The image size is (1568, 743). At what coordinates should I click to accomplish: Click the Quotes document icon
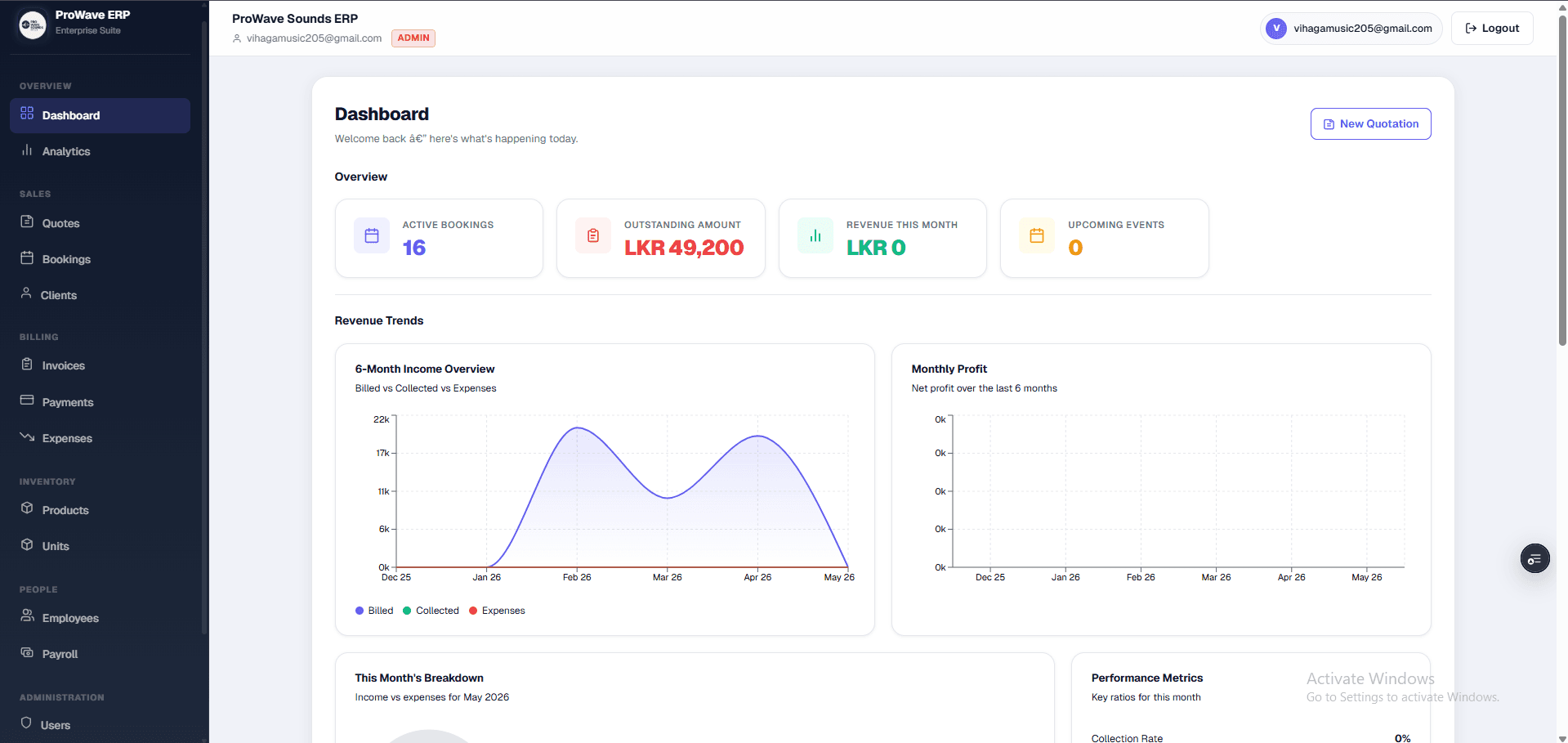click(x=27, y=222)
